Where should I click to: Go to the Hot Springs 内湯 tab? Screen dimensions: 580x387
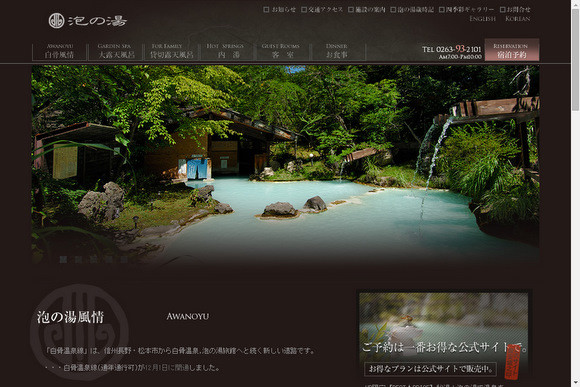(226, 51)
